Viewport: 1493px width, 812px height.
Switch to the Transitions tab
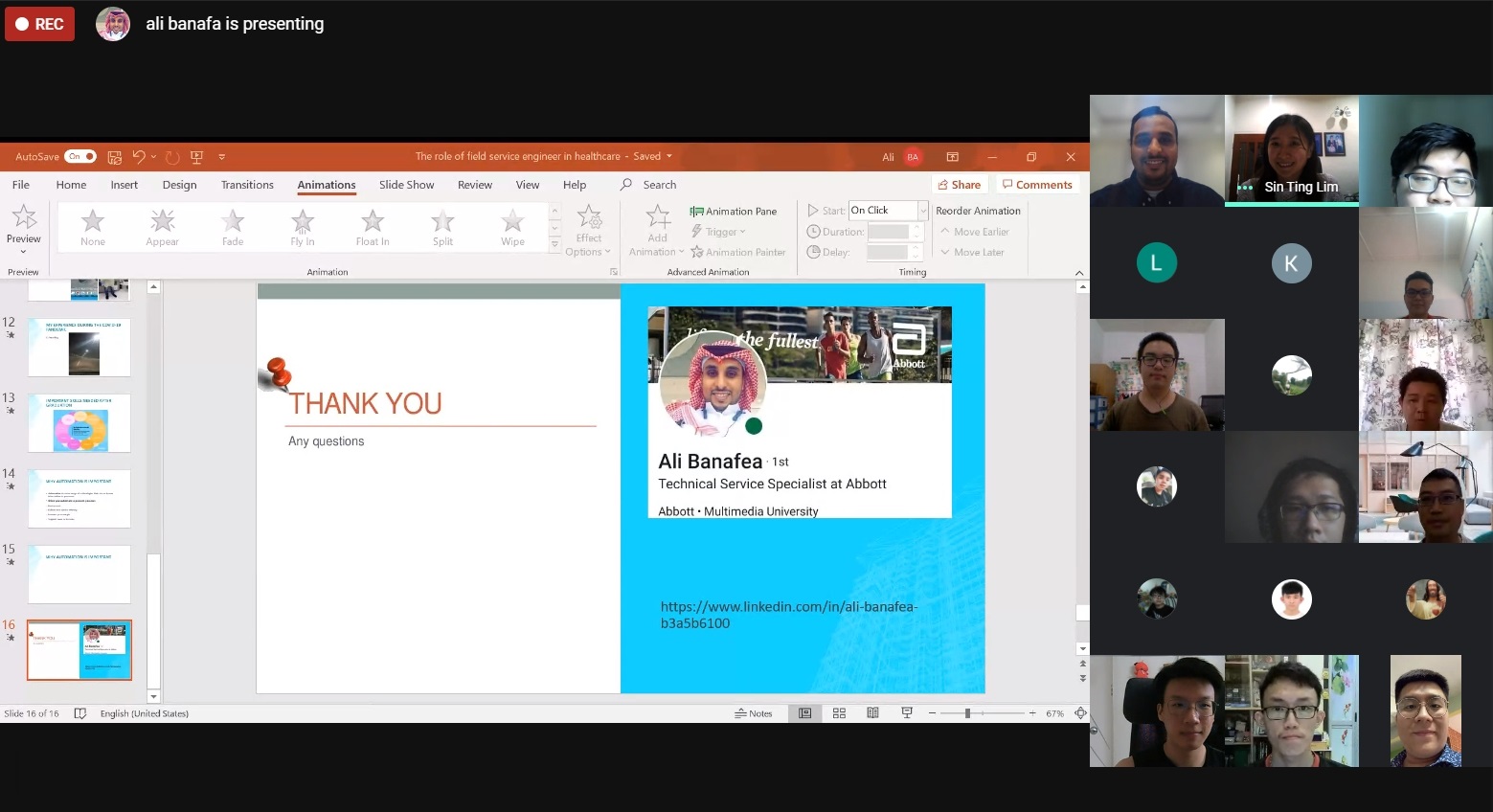[x=247, y=185]
